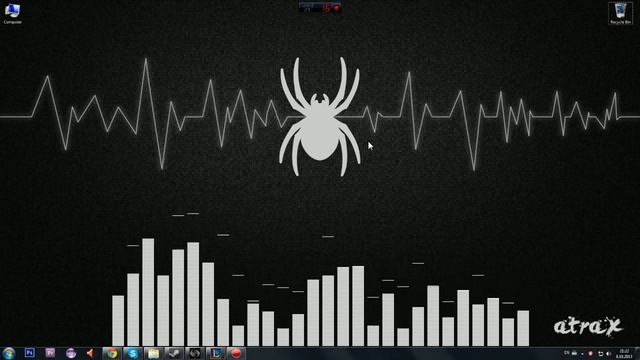
Task: Open the Recycle Bin desktop icon
Action: pos(620,13)
